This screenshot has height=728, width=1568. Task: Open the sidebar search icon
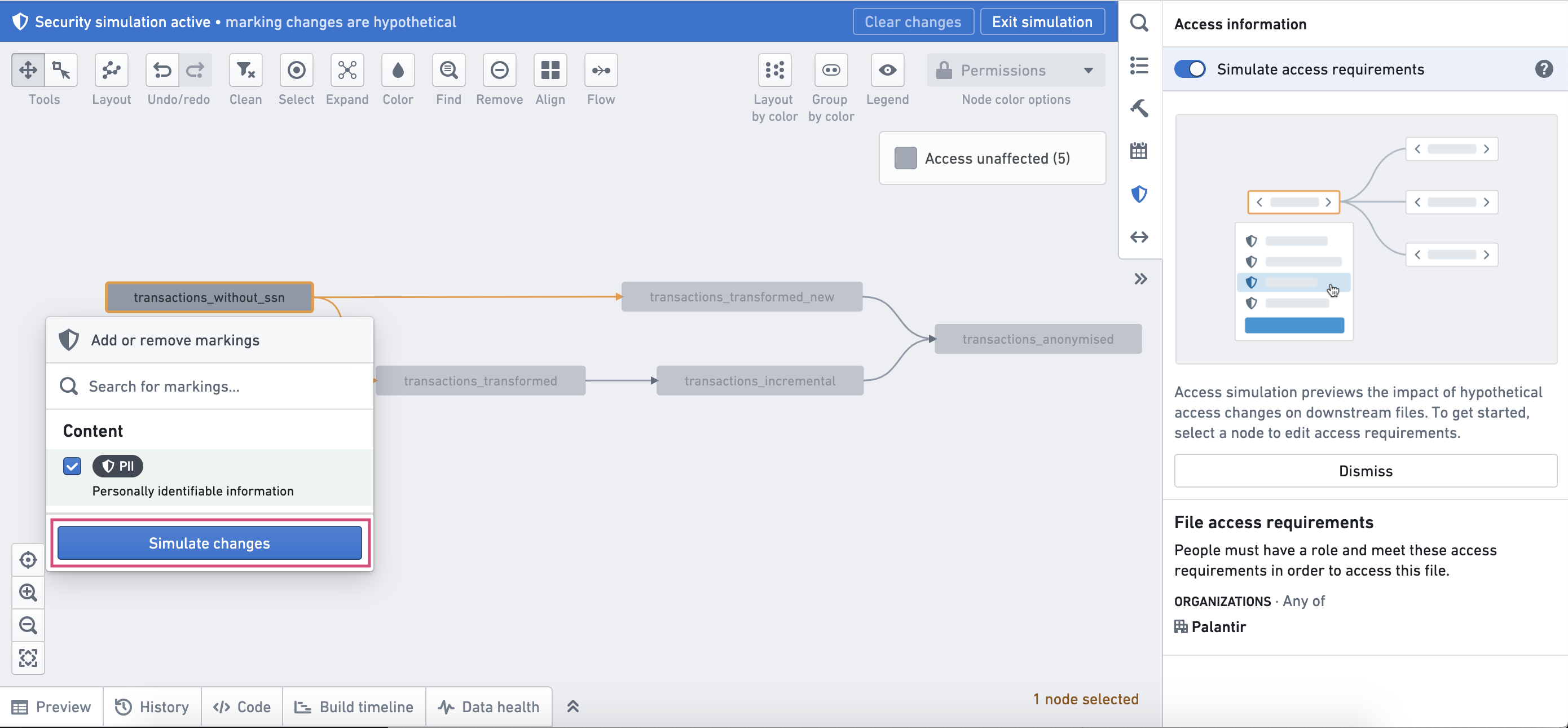pyautogui.click(x=1139, y=23)
